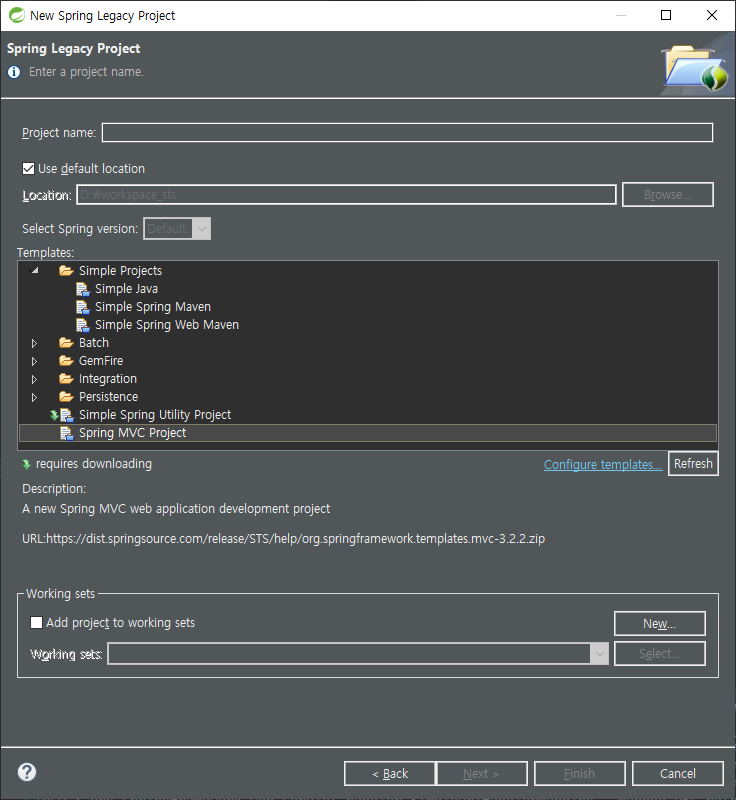The height and width of the screenshot is (800, 736).
Task: Click the Batch folder icon
Action: (66, 342)
